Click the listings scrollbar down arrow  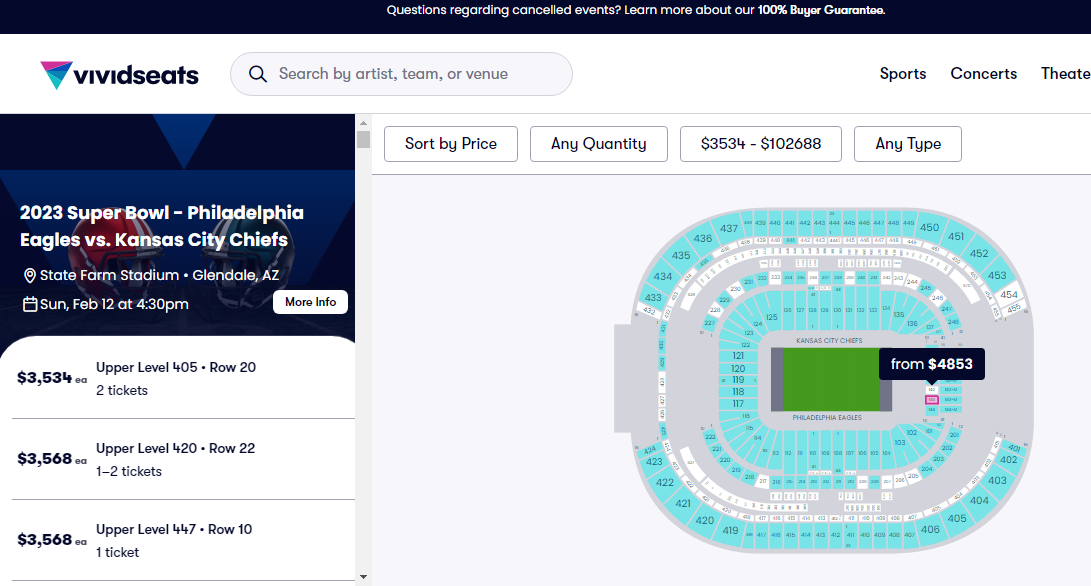363,577
